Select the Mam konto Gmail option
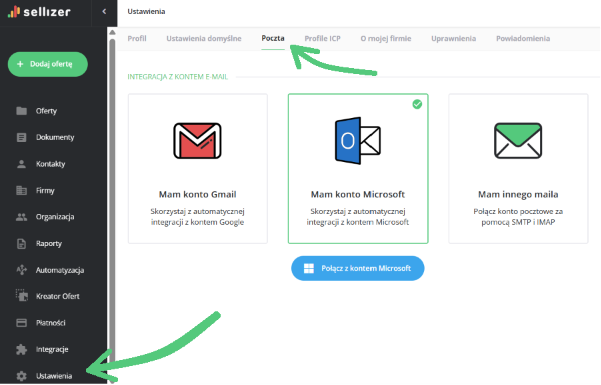 [198, 169]
